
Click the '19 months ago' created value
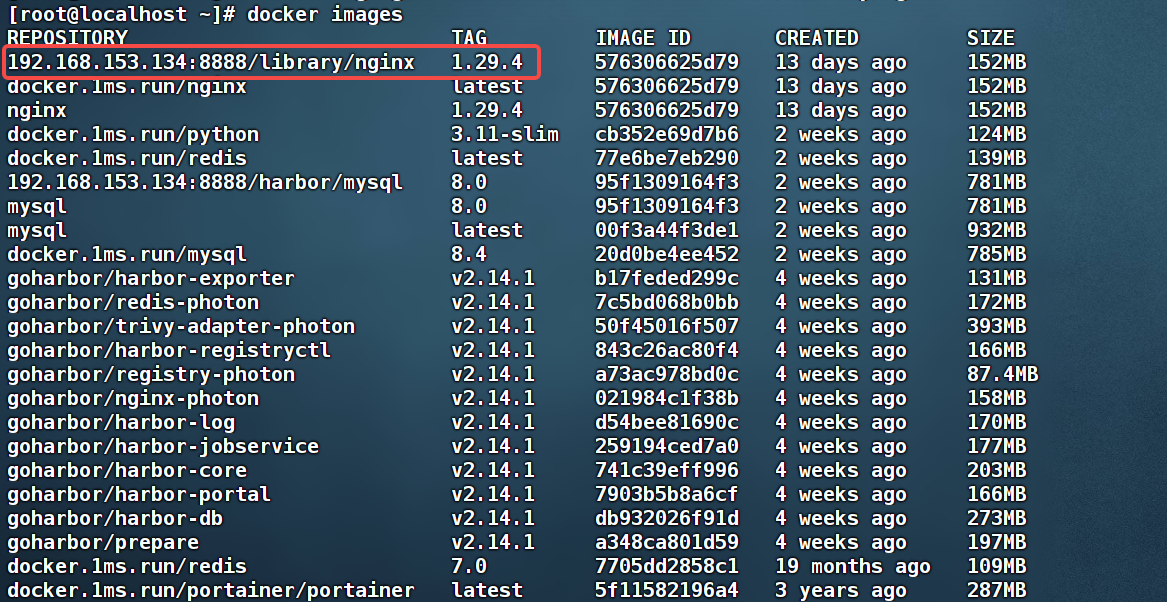tap(852, 566)
